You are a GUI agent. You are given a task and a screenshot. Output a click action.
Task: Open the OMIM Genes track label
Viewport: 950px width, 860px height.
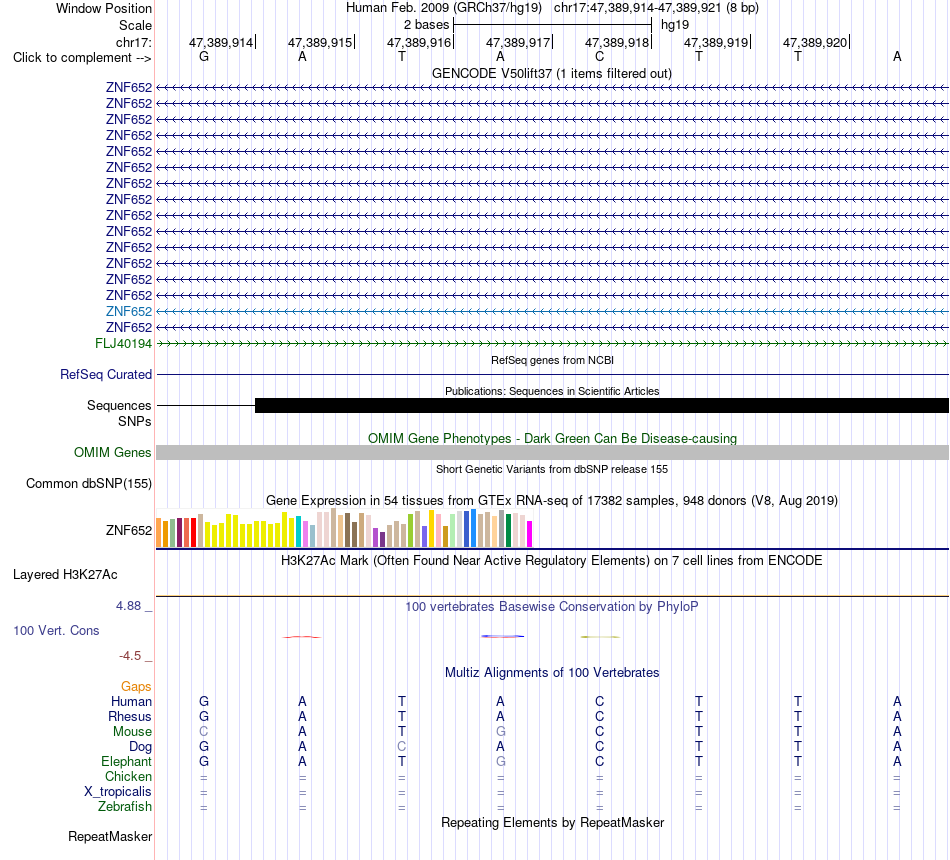click(113, 453)
